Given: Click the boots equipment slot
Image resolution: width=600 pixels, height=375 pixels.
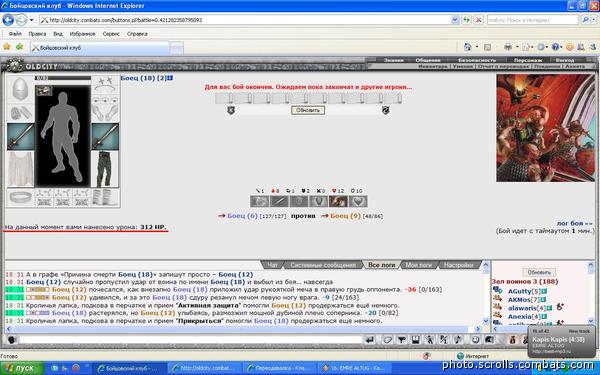Looking at the screenshot, I should tap(105, 197).
